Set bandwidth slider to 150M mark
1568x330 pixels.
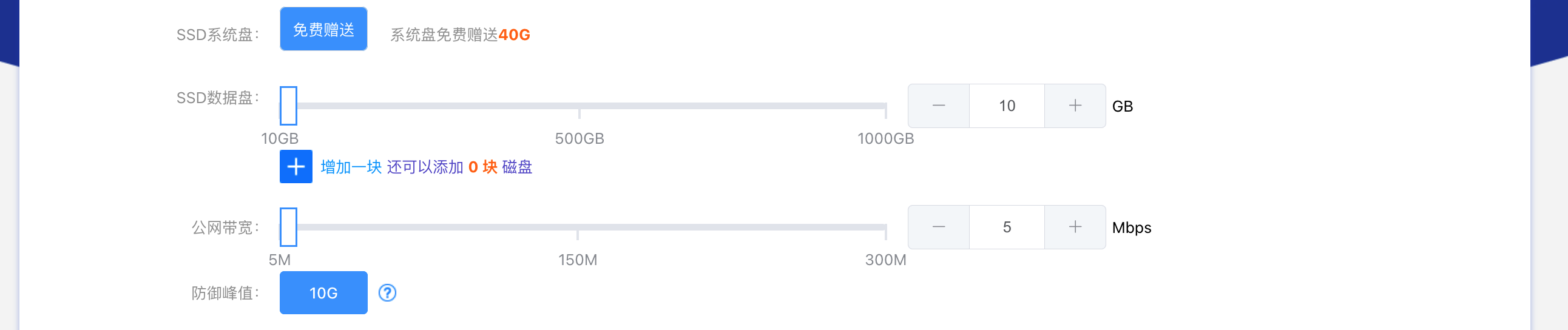[578, 227]
